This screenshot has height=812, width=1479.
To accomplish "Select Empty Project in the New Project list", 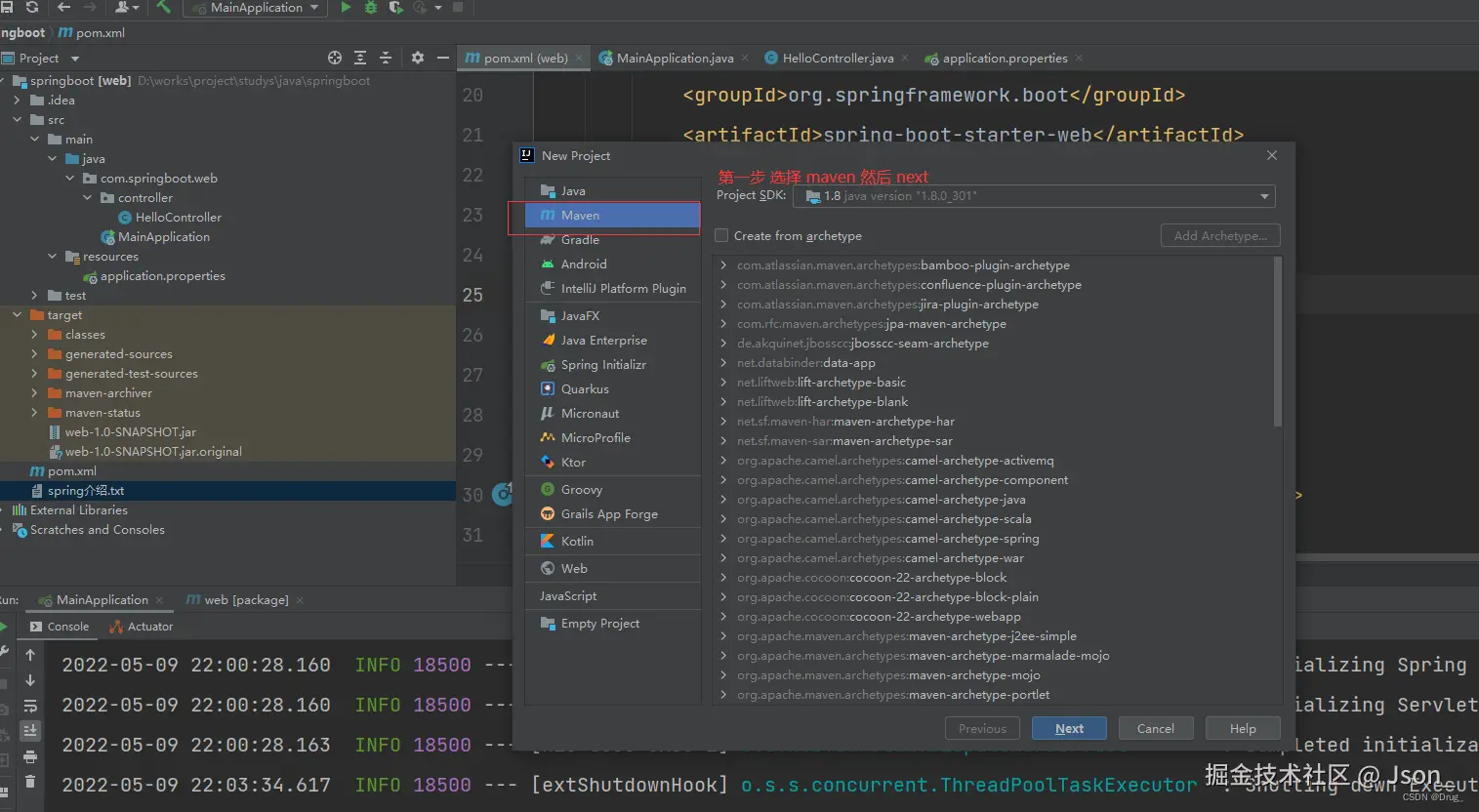I will point(613,623).
